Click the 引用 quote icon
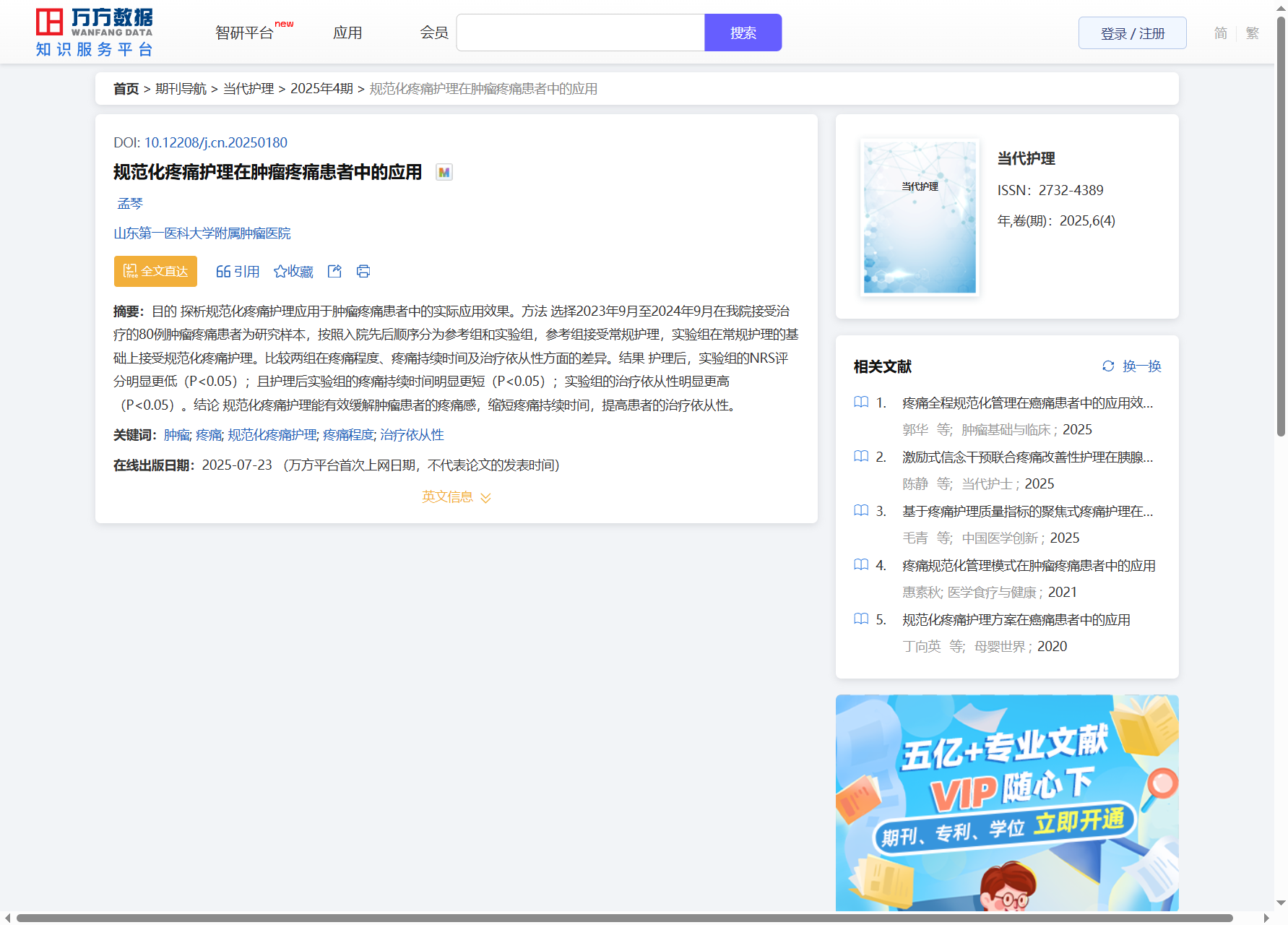1288x925 pixels. pos(223,272)
